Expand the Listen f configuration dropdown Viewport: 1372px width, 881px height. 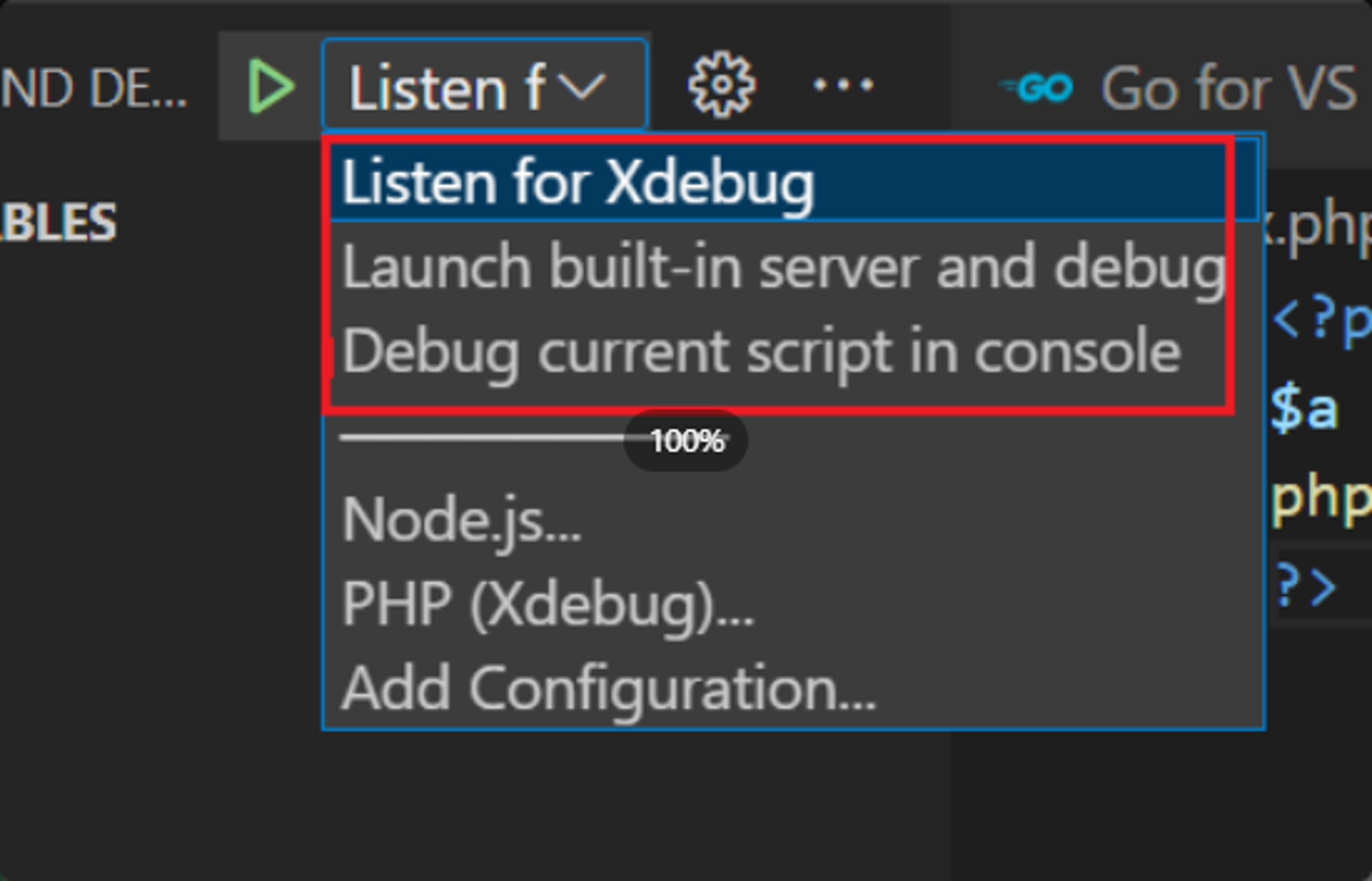pos(484,84)
